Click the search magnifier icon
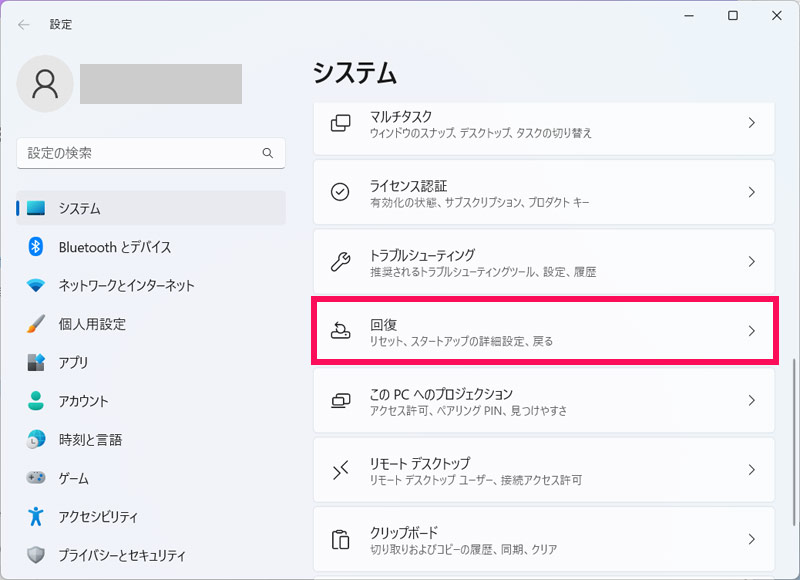The width and height of the screenshot is (800, 580). point(267,153)
